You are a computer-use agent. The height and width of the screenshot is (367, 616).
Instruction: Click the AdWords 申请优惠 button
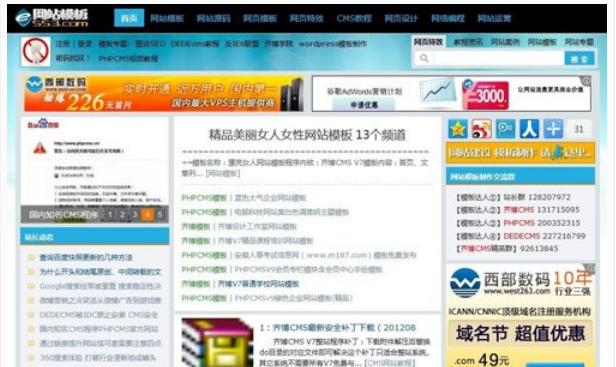click(x=364, y=105)
